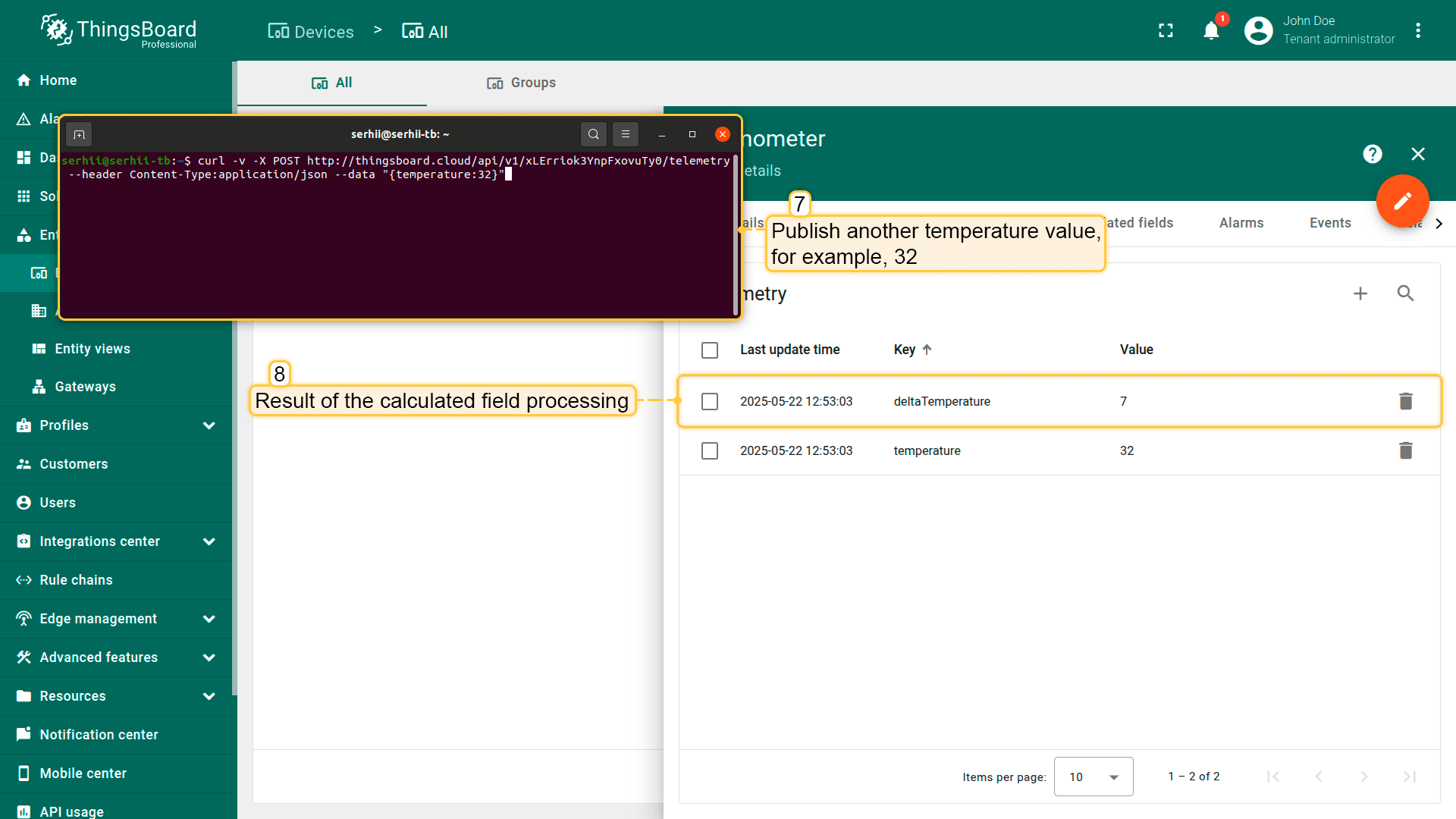Search telemetry with the magnifier icon

1405,293
